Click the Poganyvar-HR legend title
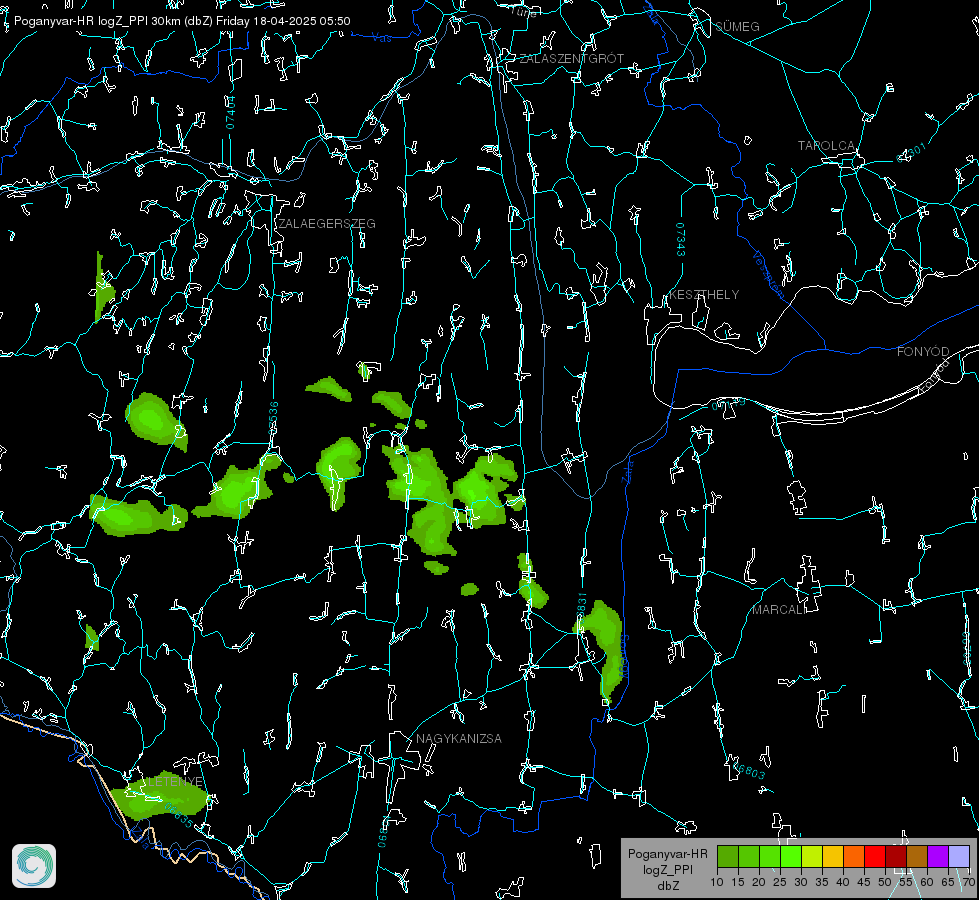Viewport: 979px width, 900px height. [x=667, y=853]
